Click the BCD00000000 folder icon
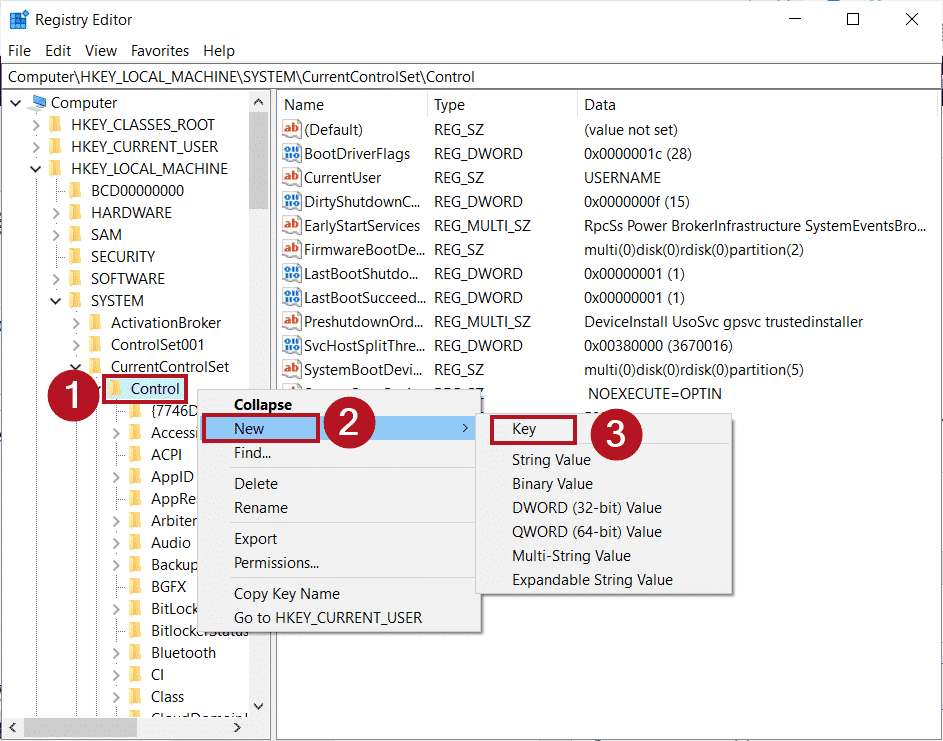The image size is (943, 741). pyautogui.click(x=75, y=191)
